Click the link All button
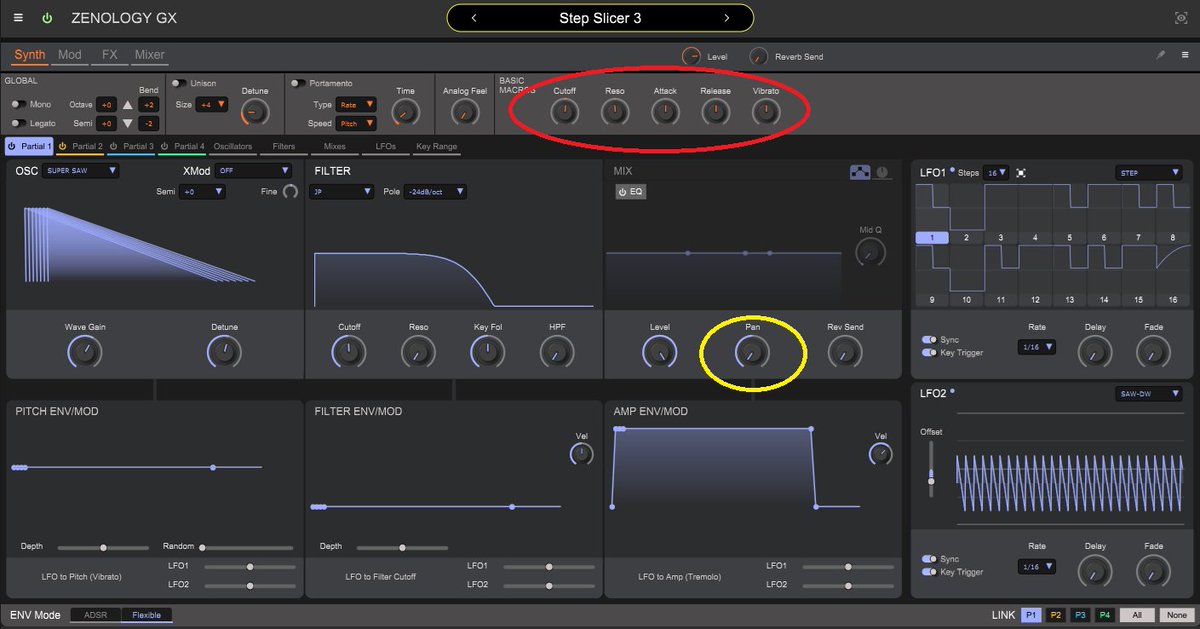The image size is (1200, 629). tap(1137, 614)
